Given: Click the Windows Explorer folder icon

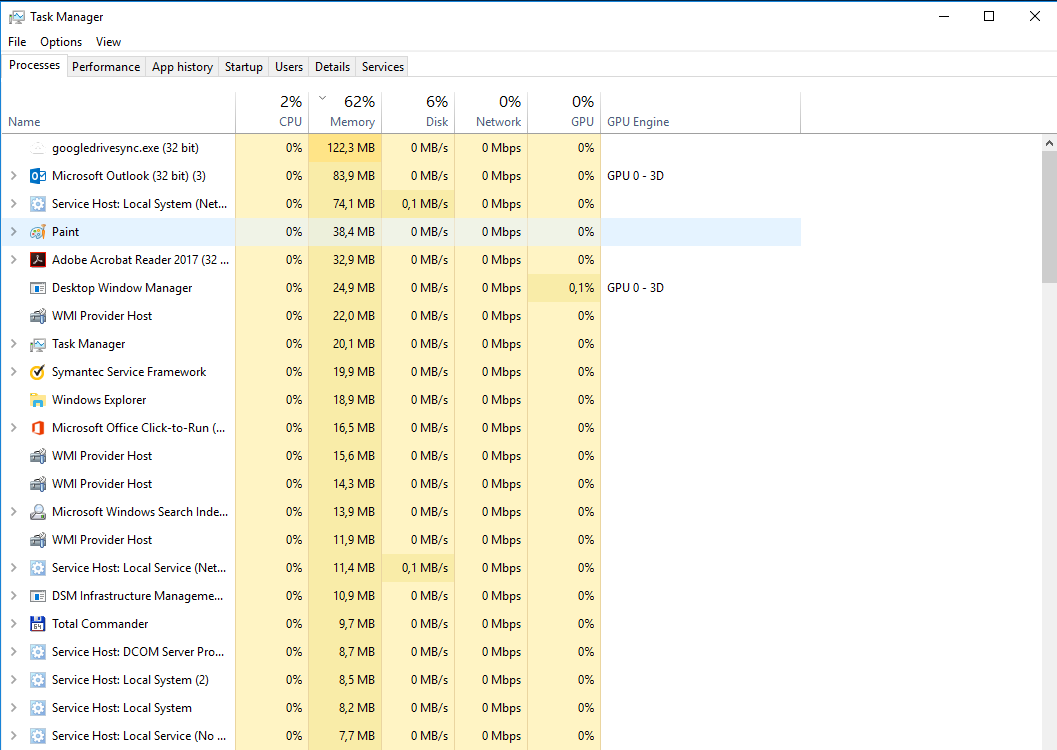Looking at the screenshot, I should point(38,400).
